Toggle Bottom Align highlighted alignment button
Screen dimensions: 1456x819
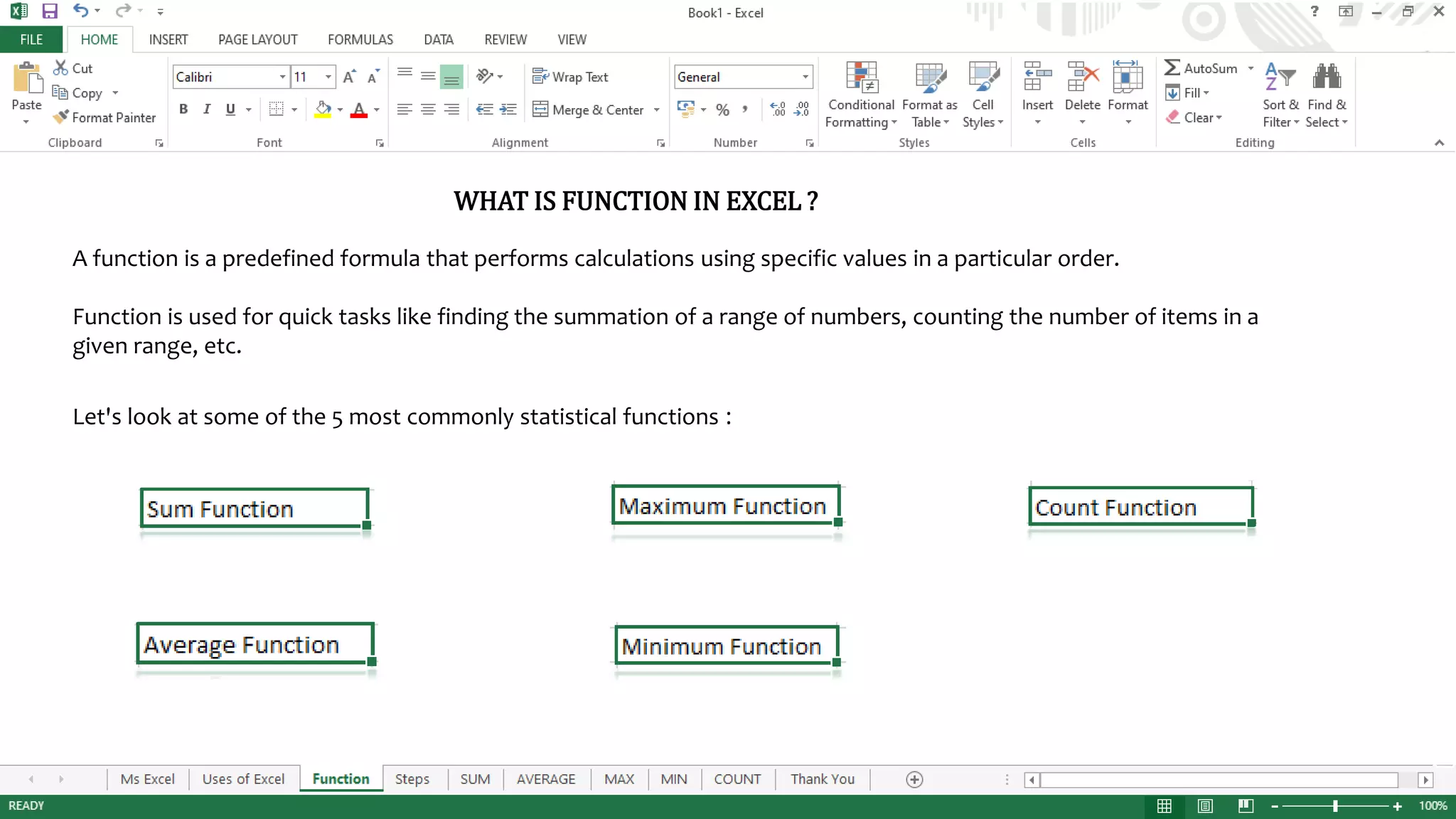(x=451, y=77)
